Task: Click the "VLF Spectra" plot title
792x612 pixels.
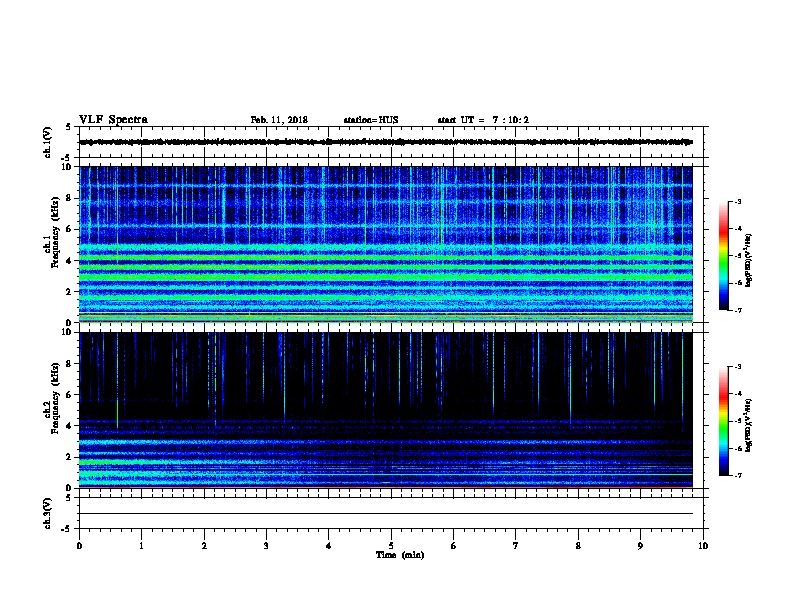Action: [x=113, y=120]
